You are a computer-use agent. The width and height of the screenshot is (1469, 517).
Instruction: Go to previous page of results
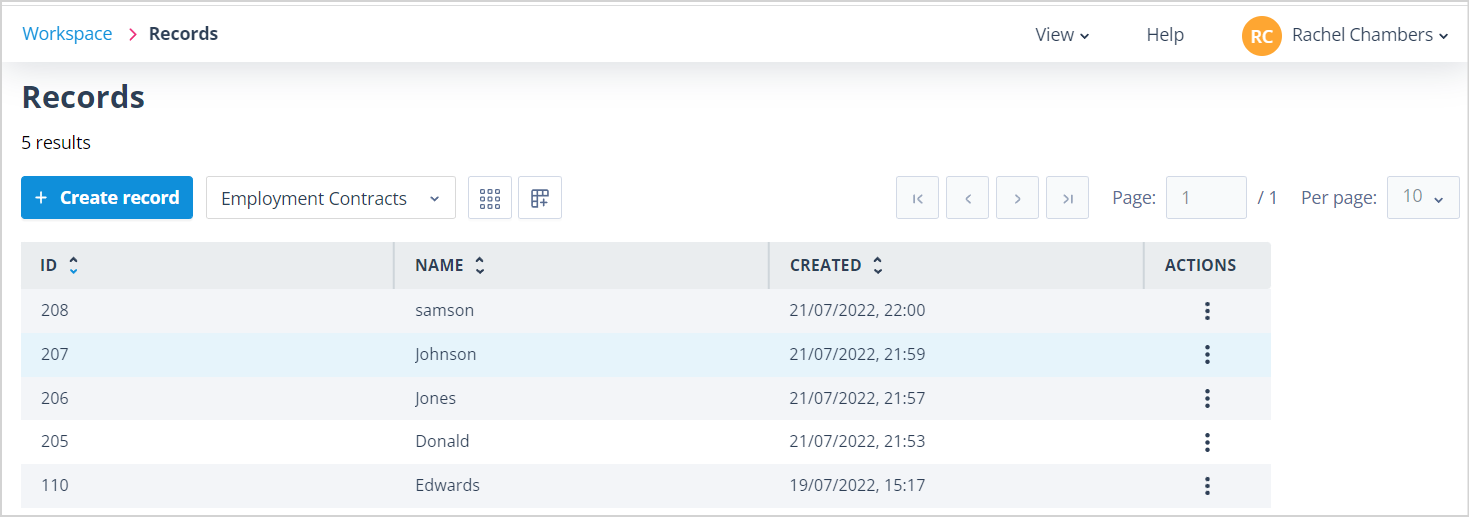[967, 198]
